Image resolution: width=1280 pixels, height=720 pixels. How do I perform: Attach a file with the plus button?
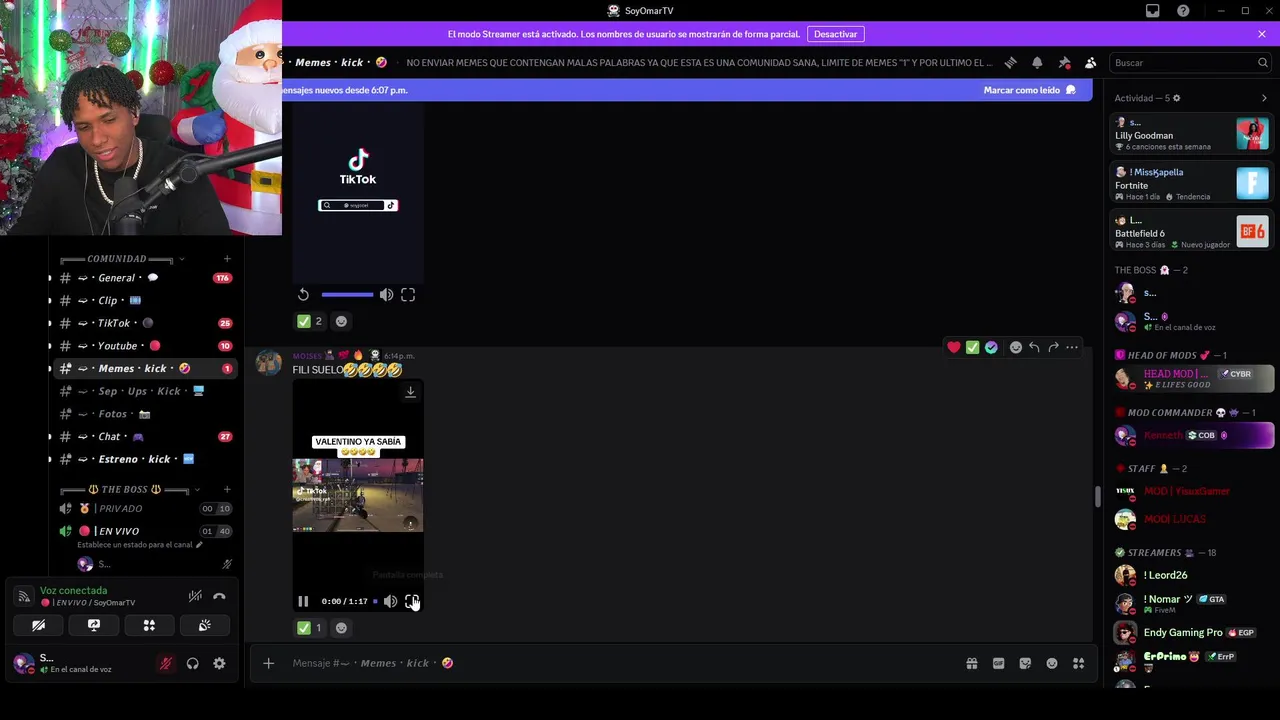pos(268,663)
